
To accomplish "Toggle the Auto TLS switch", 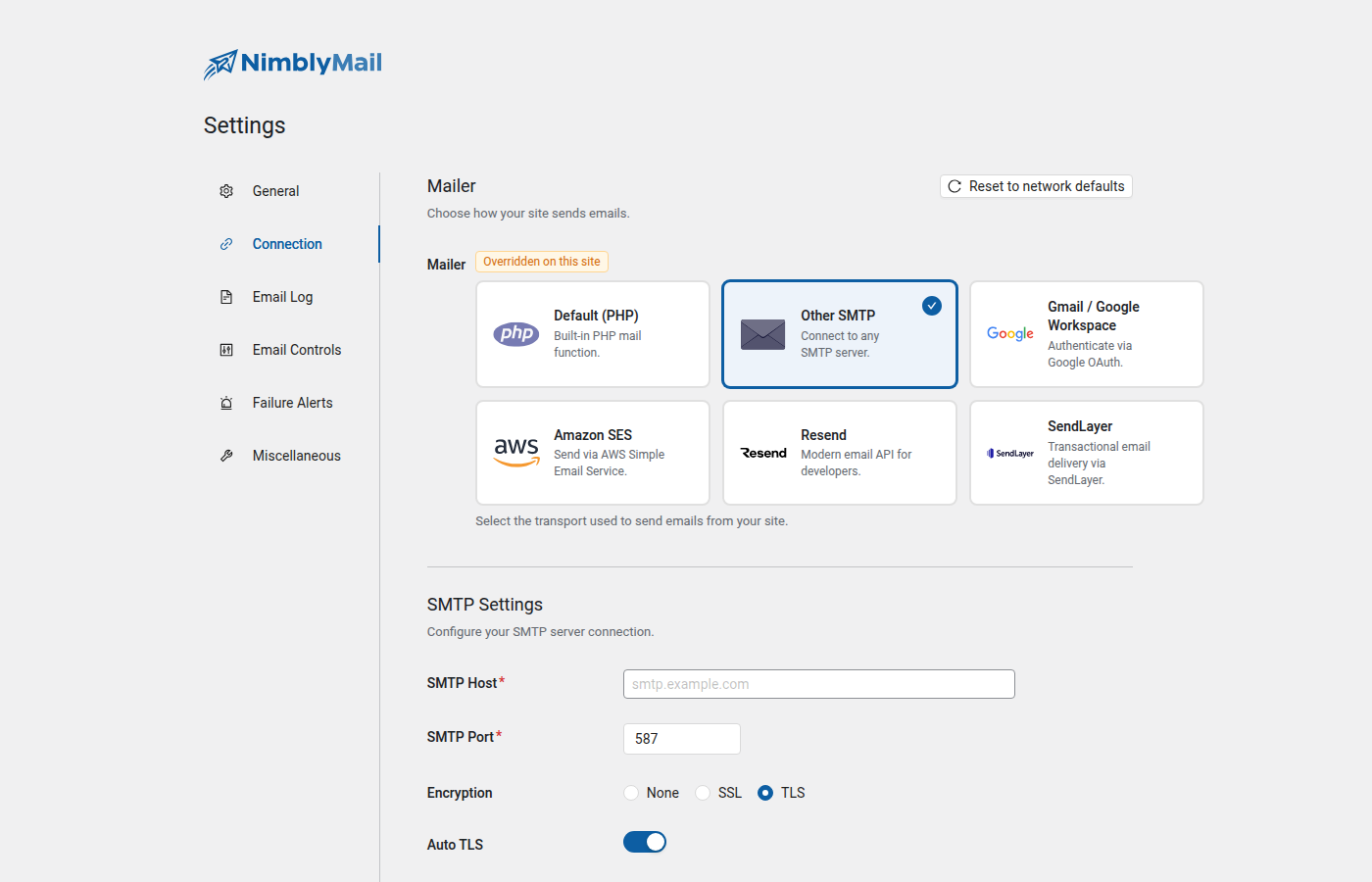I will 645,842.
